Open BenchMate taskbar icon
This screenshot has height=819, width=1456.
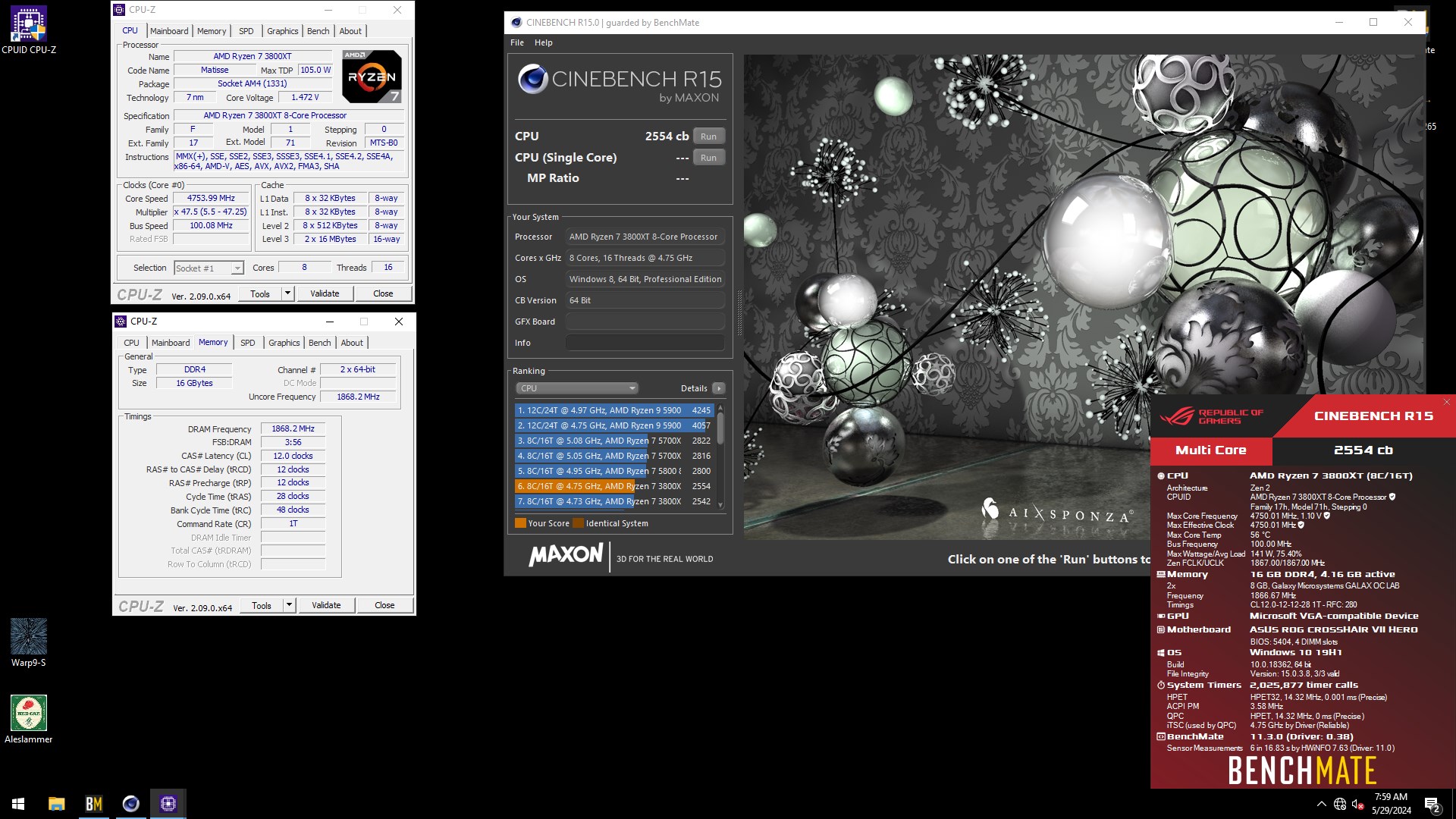point(94,804)
